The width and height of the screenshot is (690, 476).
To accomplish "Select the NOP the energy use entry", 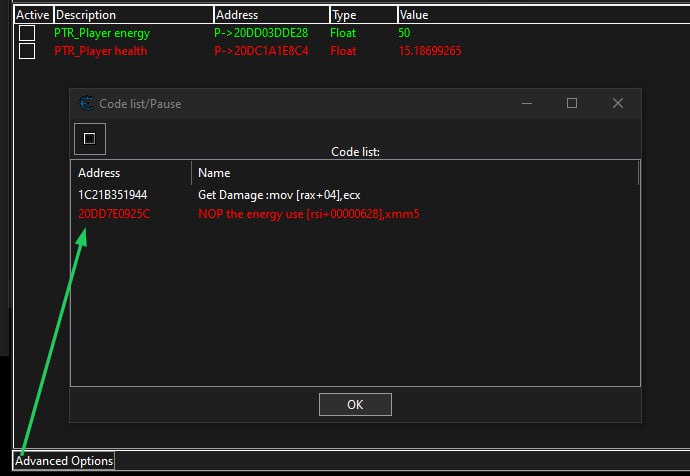I will [308, 214].
